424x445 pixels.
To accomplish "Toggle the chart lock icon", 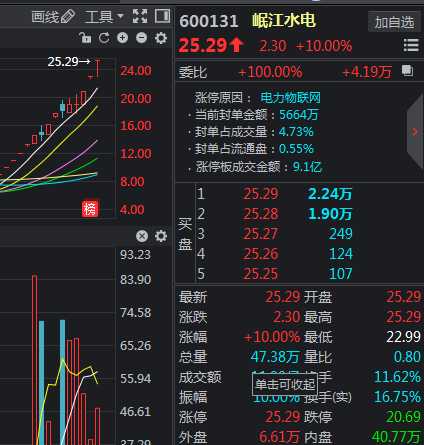I will [x=85, y=38].
